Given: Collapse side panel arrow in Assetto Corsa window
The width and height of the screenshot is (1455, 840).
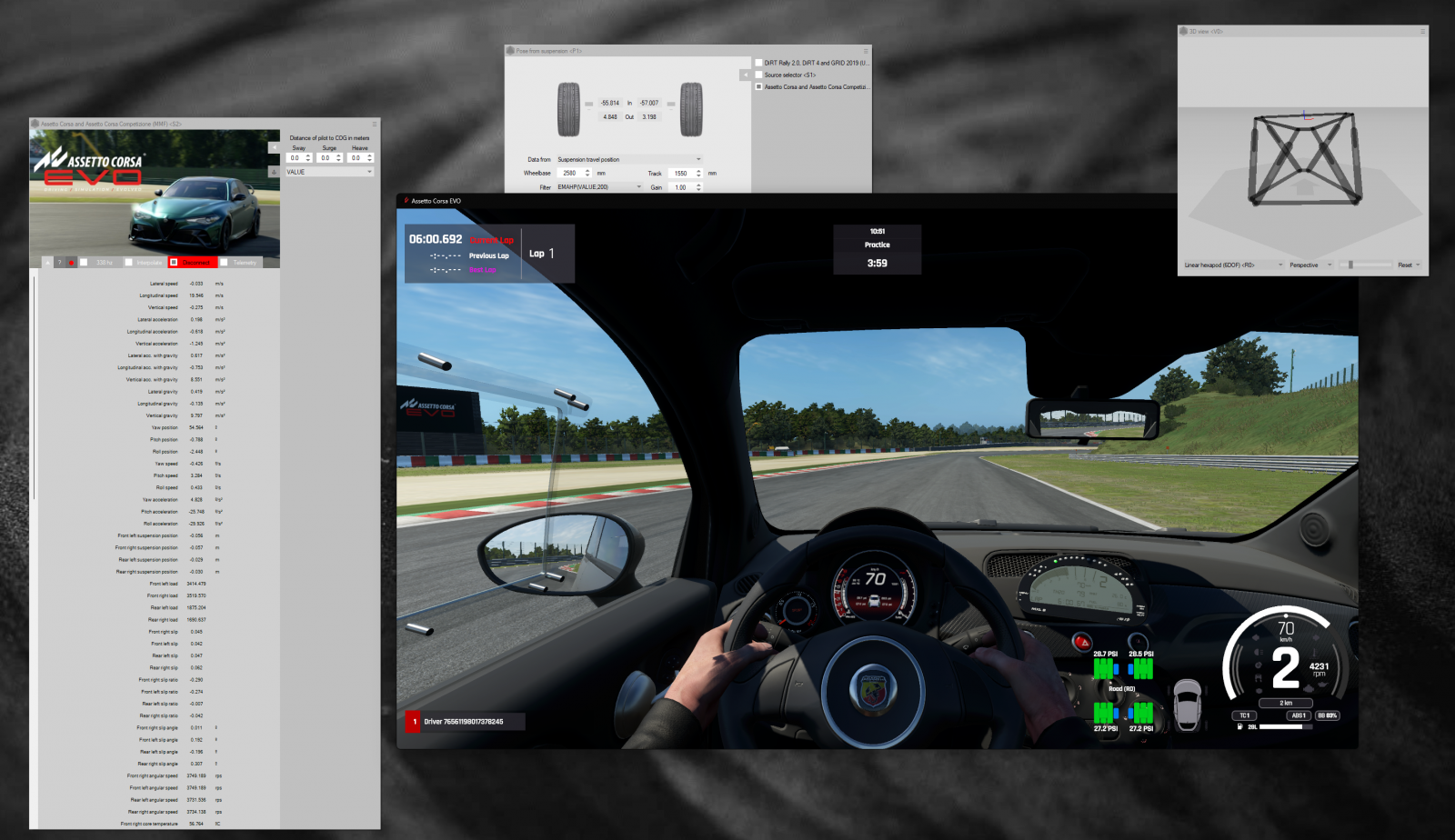Looking at the screenshot, I should [x=274, y=147].
